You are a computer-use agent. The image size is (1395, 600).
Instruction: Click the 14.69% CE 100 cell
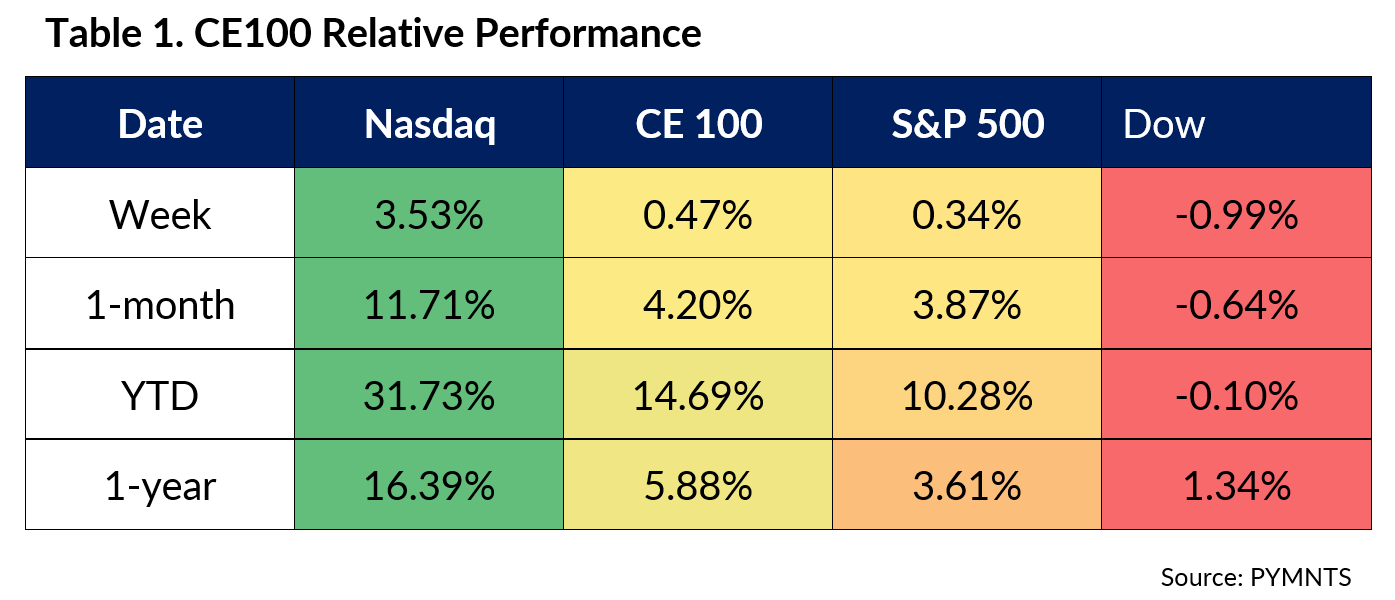pos(698,395)
